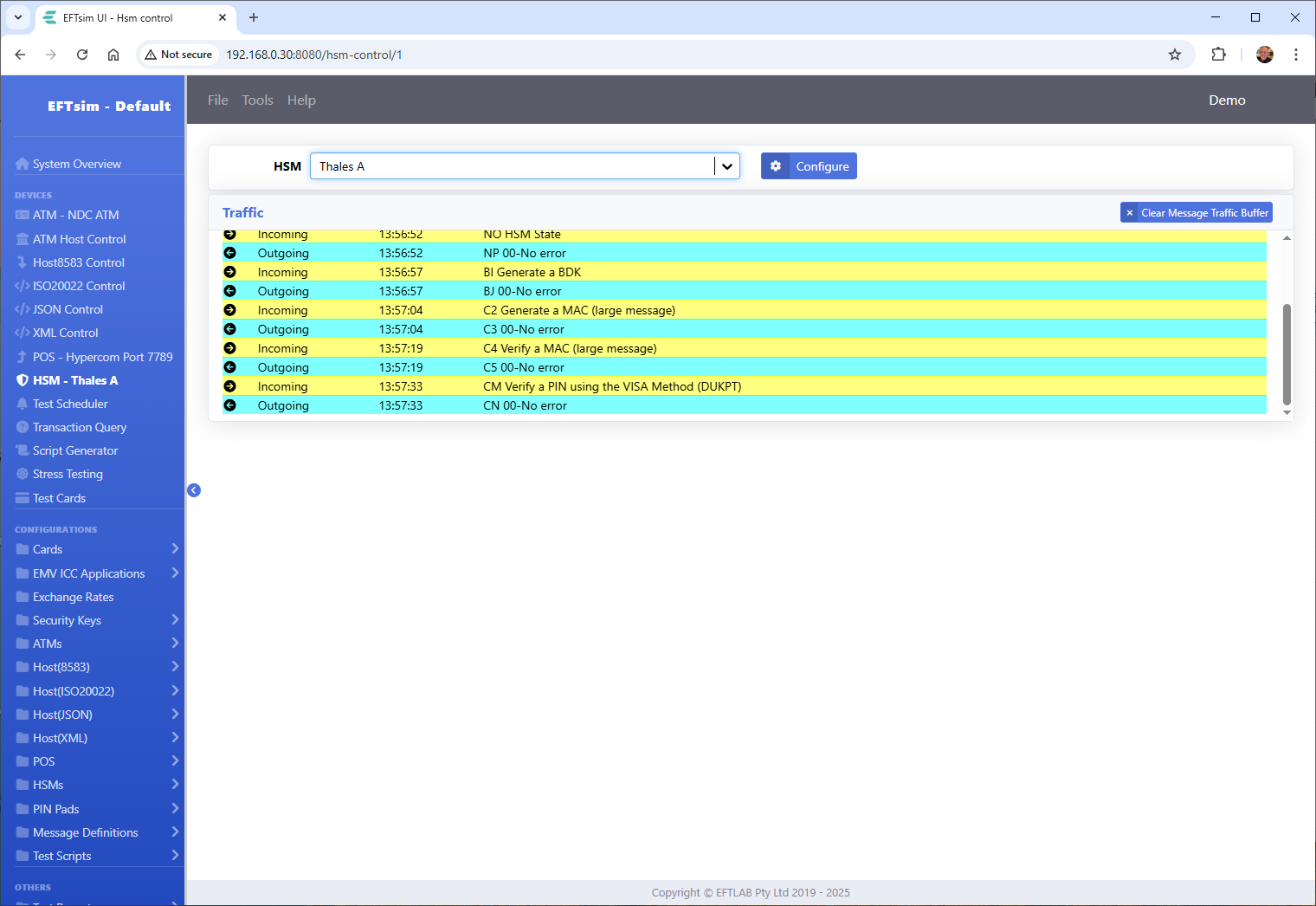Bookmark this page with the star icon
Image resolution: width=1316 pixels, height=906 pixels.
1175,55
